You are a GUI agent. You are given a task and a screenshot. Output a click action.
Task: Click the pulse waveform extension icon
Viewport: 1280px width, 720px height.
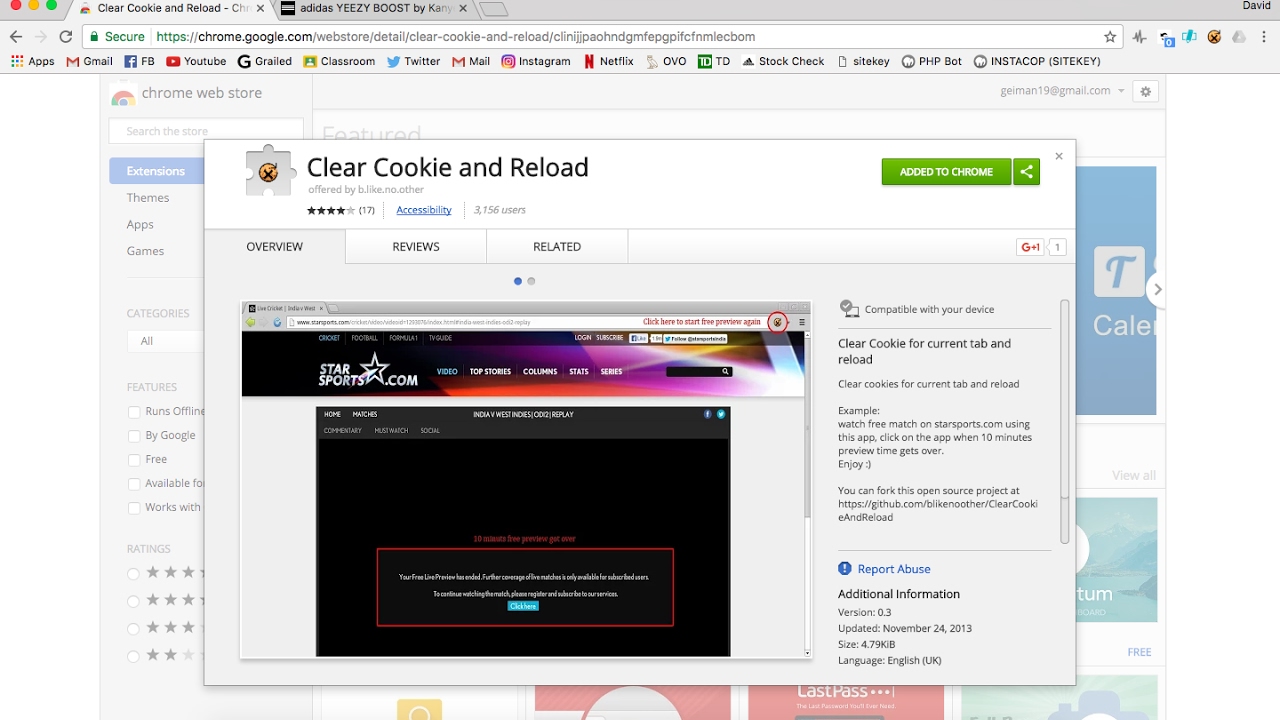point(1140,37)
